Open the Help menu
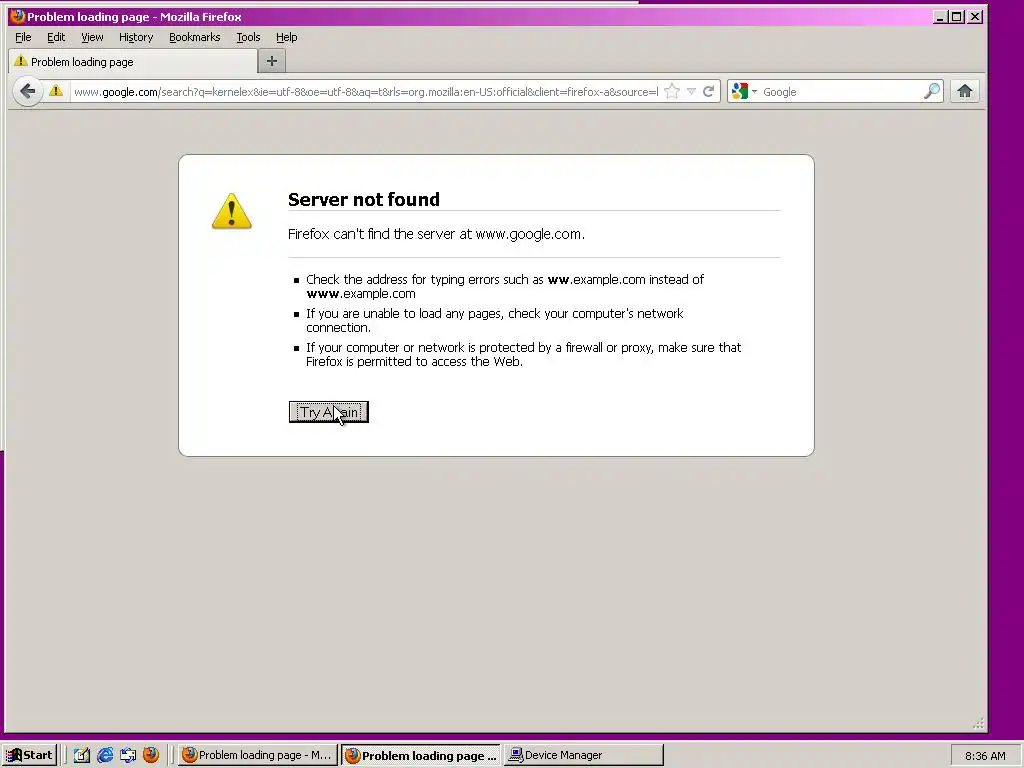1024x768 pixels. (x=286, y=37)
